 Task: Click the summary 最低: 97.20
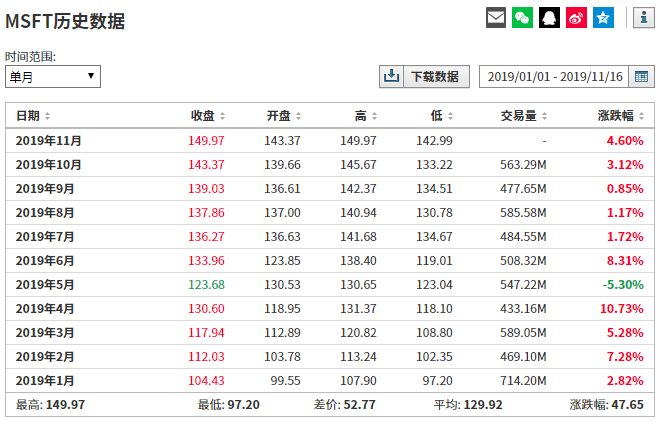(x=229, y=404)
